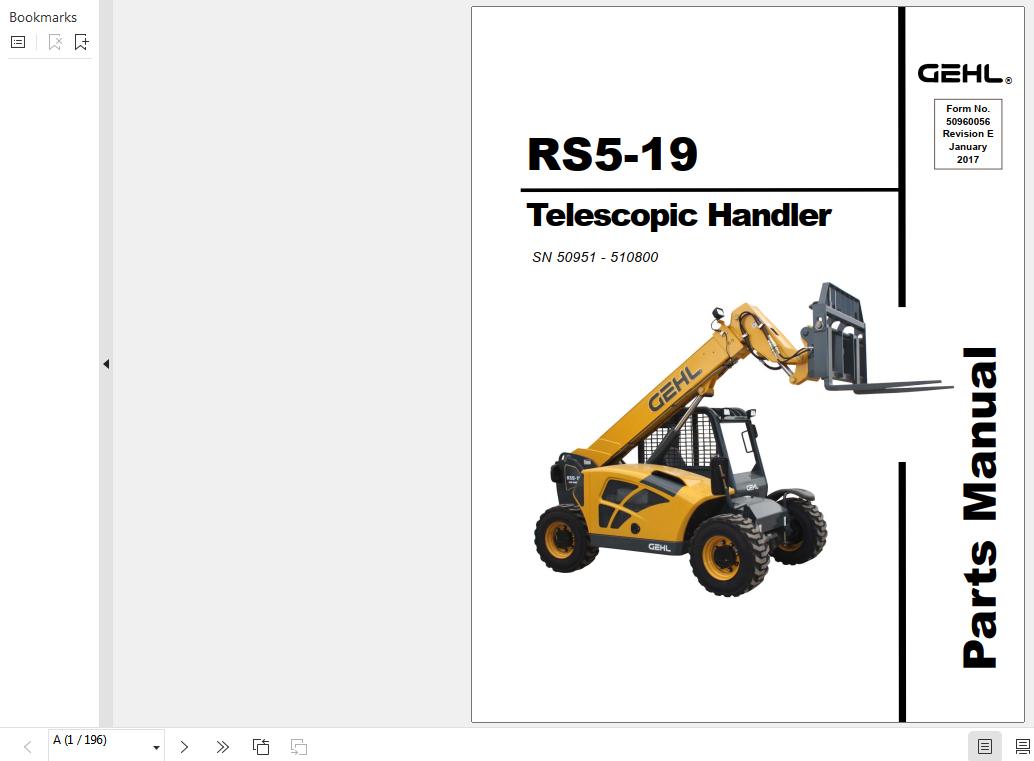The image size is (1034, 761).
Task: Click the previous view icon in bottom bar
Action: tap(261, 747)
